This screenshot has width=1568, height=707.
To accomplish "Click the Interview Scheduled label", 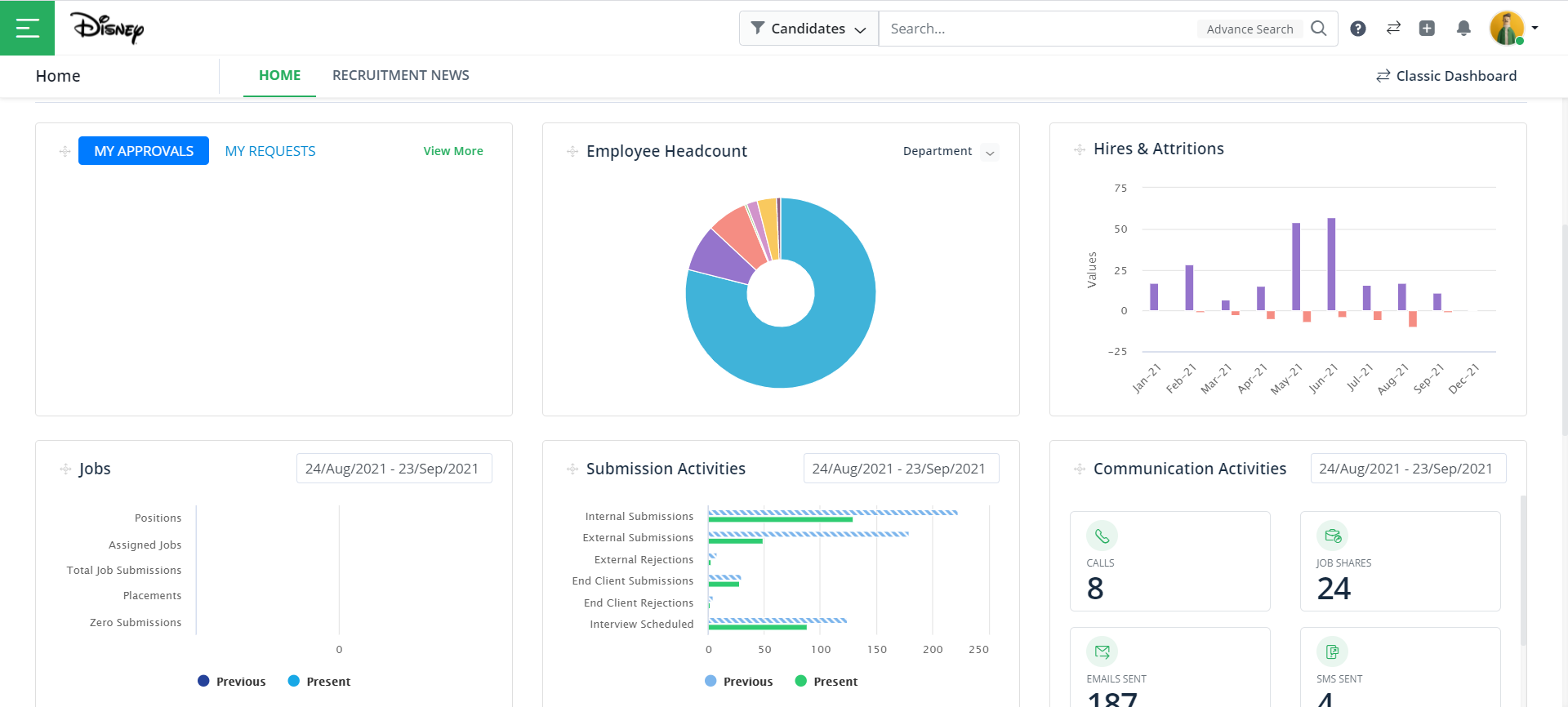I will pos(642,624).
